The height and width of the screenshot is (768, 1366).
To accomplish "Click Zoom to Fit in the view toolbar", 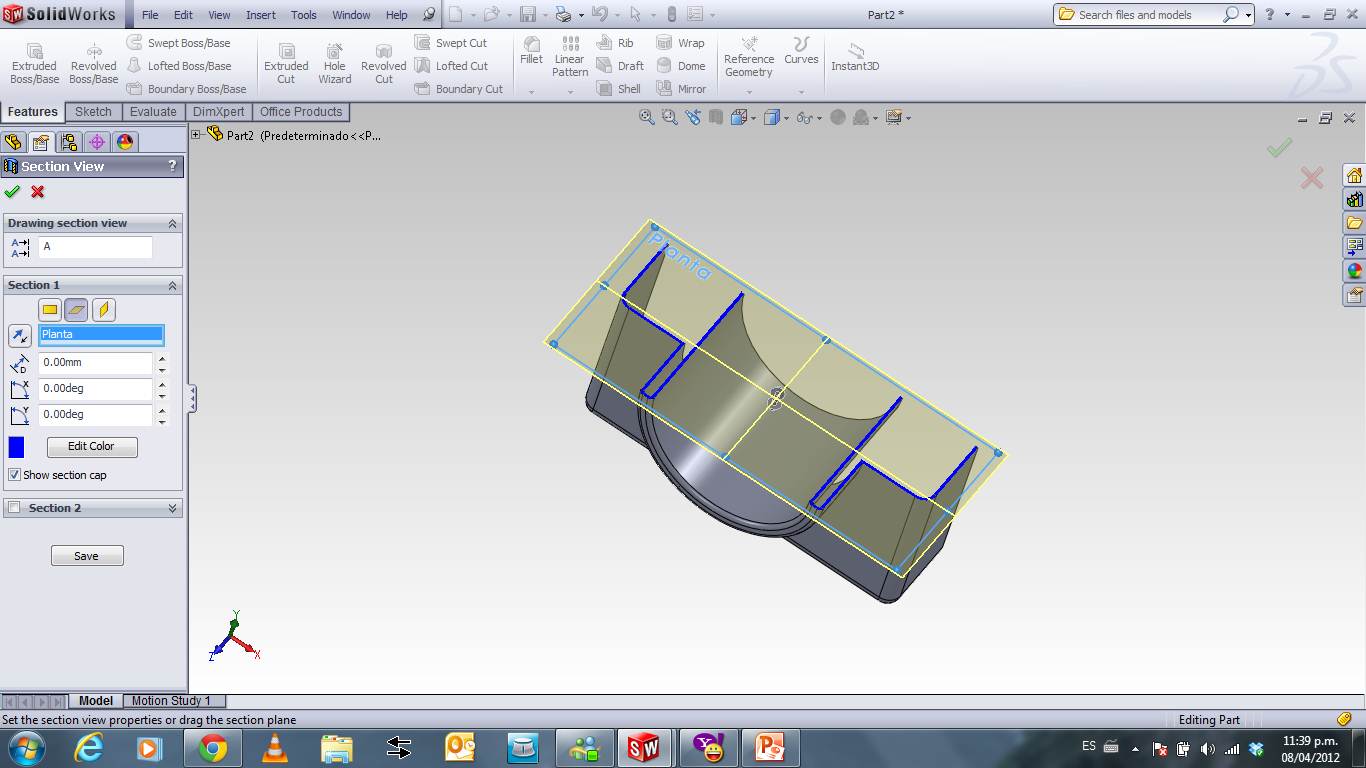I will [x=645, y=116].
